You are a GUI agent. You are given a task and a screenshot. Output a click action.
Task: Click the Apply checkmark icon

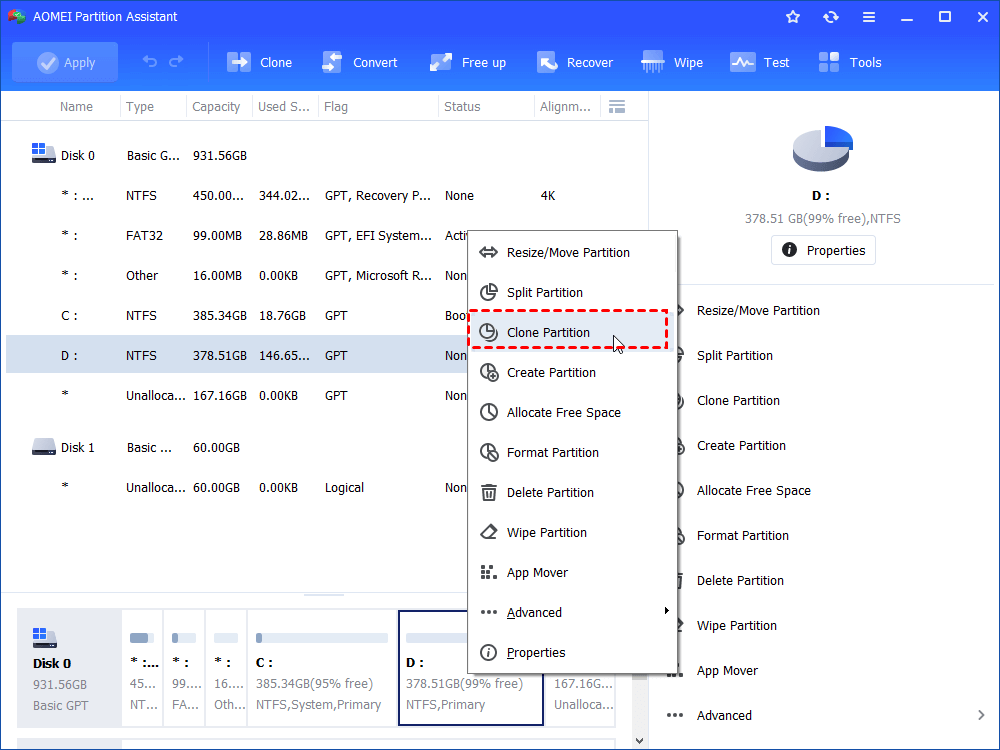[x=47, y=61]
